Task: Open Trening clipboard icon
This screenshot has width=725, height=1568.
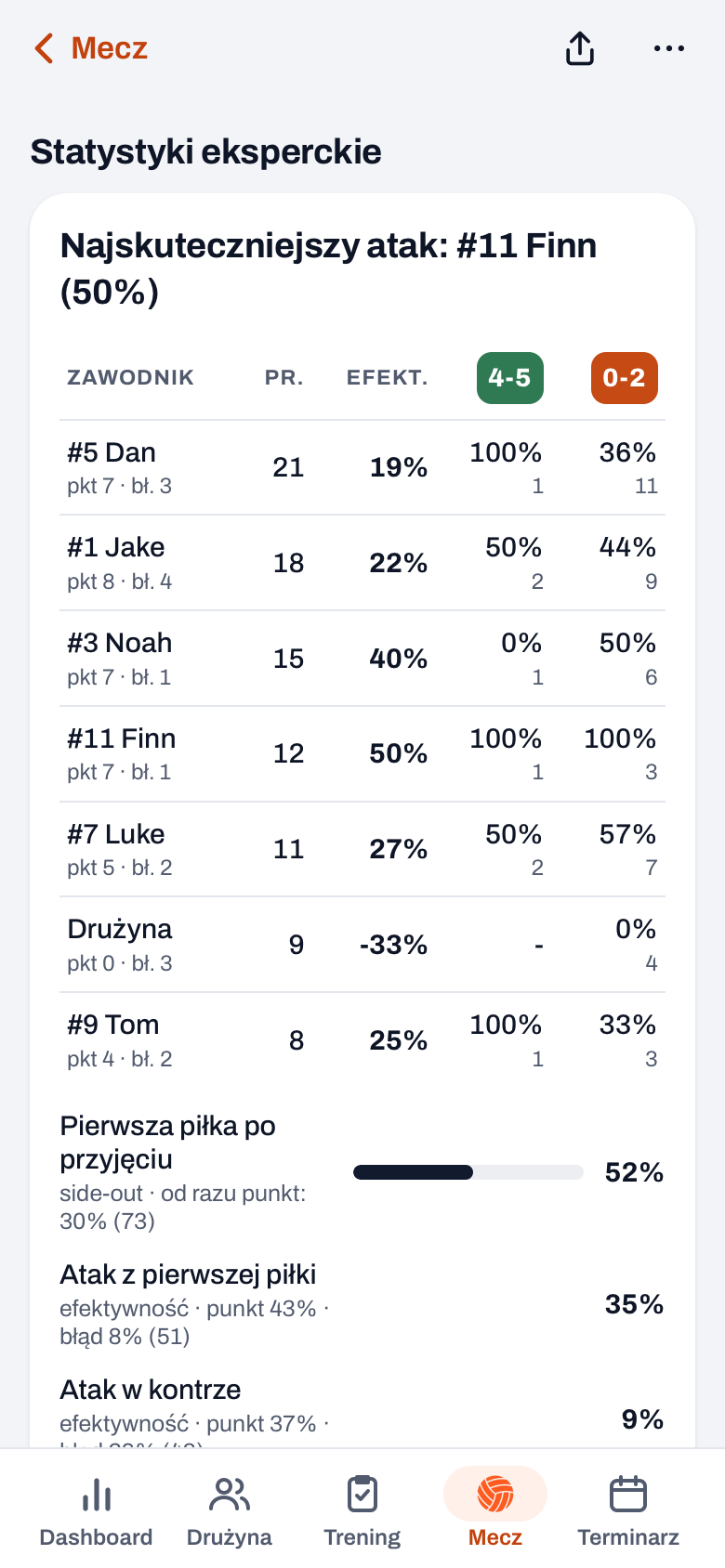Action: [362, 1495]
